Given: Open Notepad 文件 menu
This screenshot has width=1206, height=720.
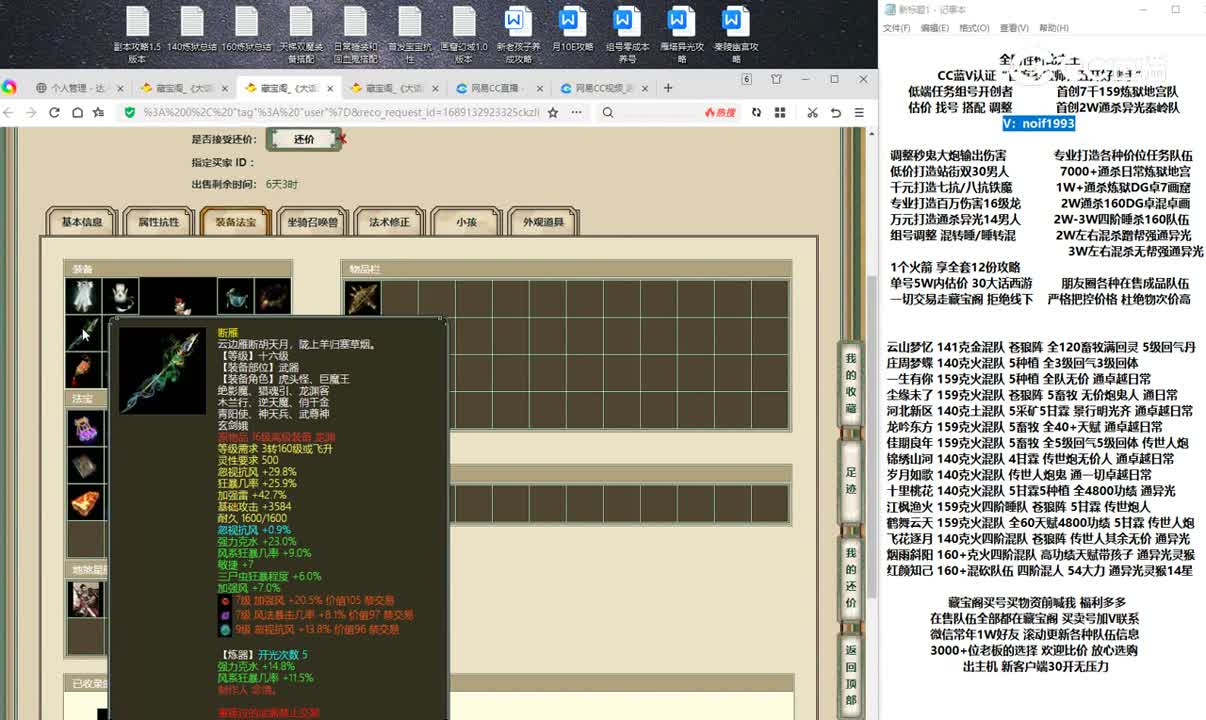Looking at the screenshot, I should click(x=896, y=28).
